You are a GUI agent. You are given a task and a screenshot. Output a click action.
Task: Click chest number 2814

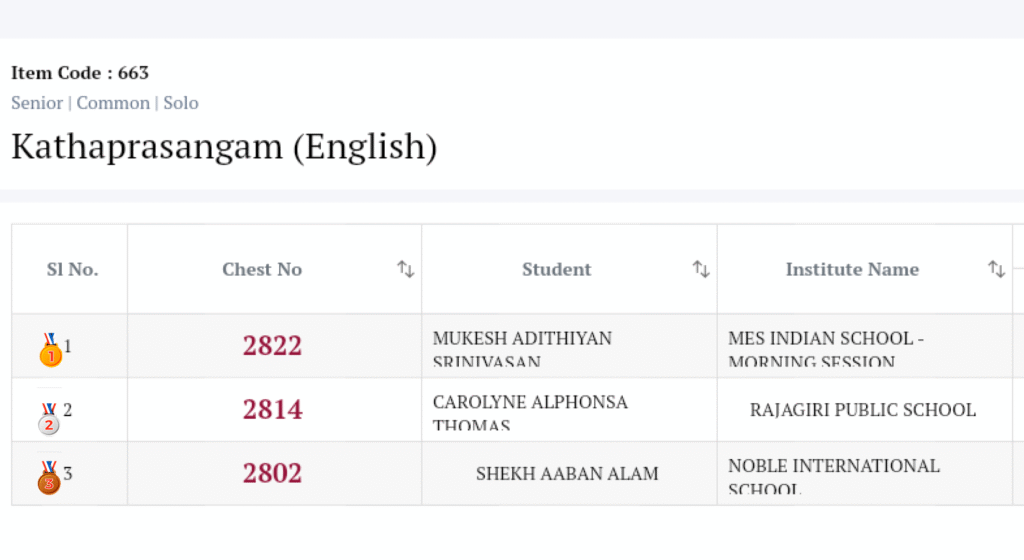click(272, 410)
